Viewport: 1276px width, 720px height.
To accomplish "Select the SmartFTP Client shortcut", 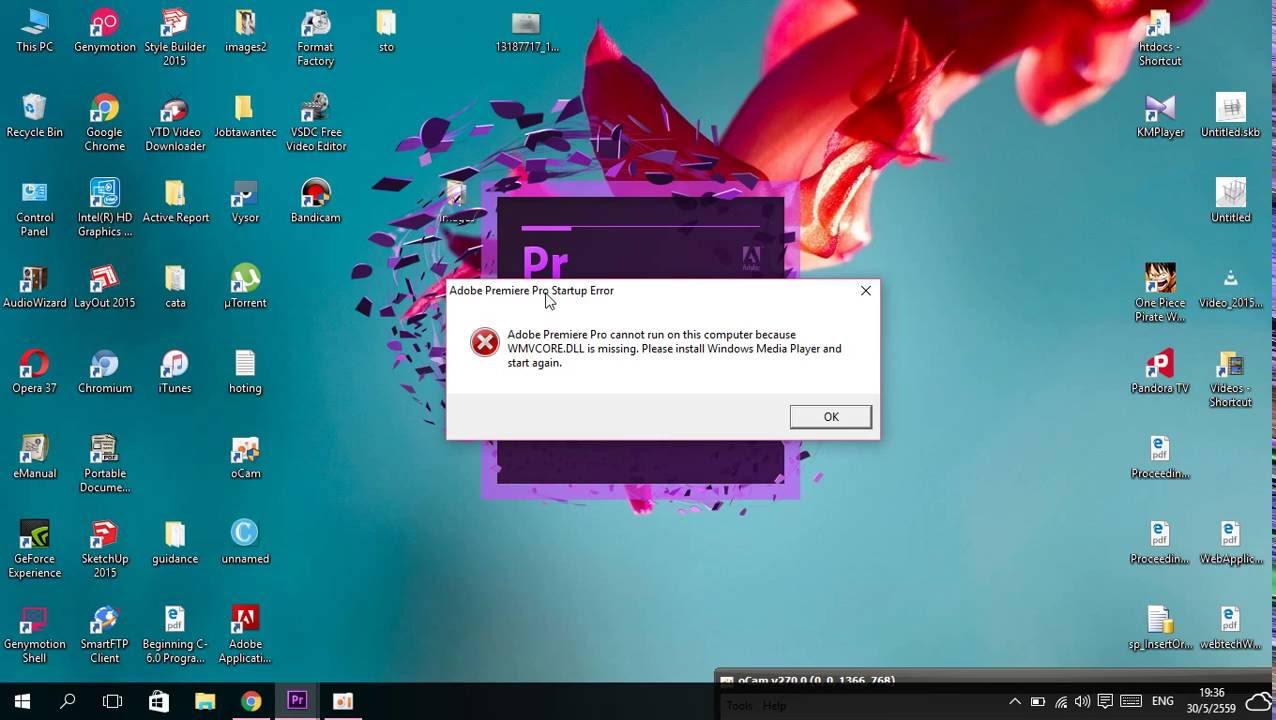I will pyautogui.click(x=105, y=635).
